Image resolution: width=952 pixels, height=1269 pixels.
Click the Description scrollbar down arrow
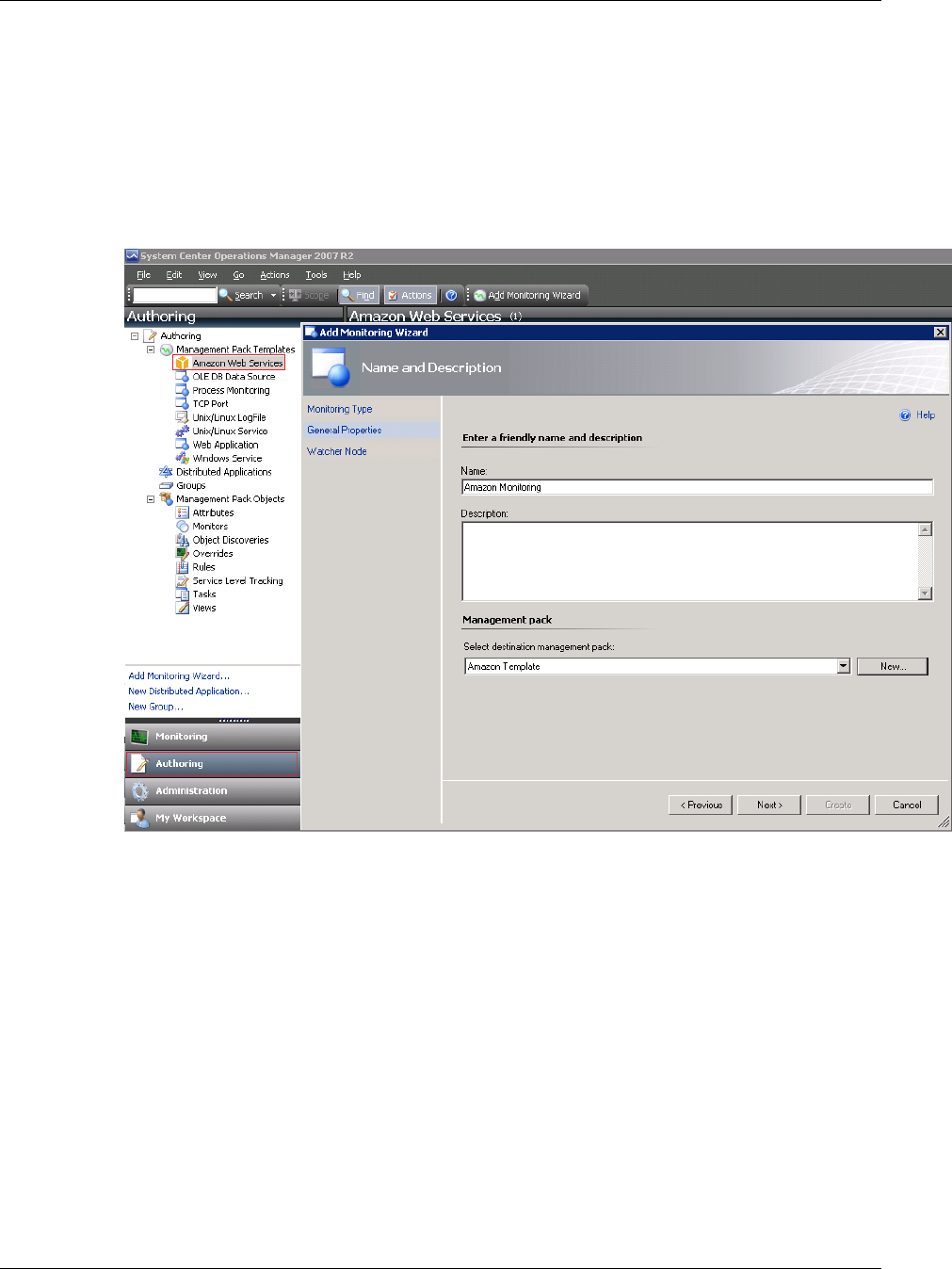pyautogui.click(x=926, y=594)
